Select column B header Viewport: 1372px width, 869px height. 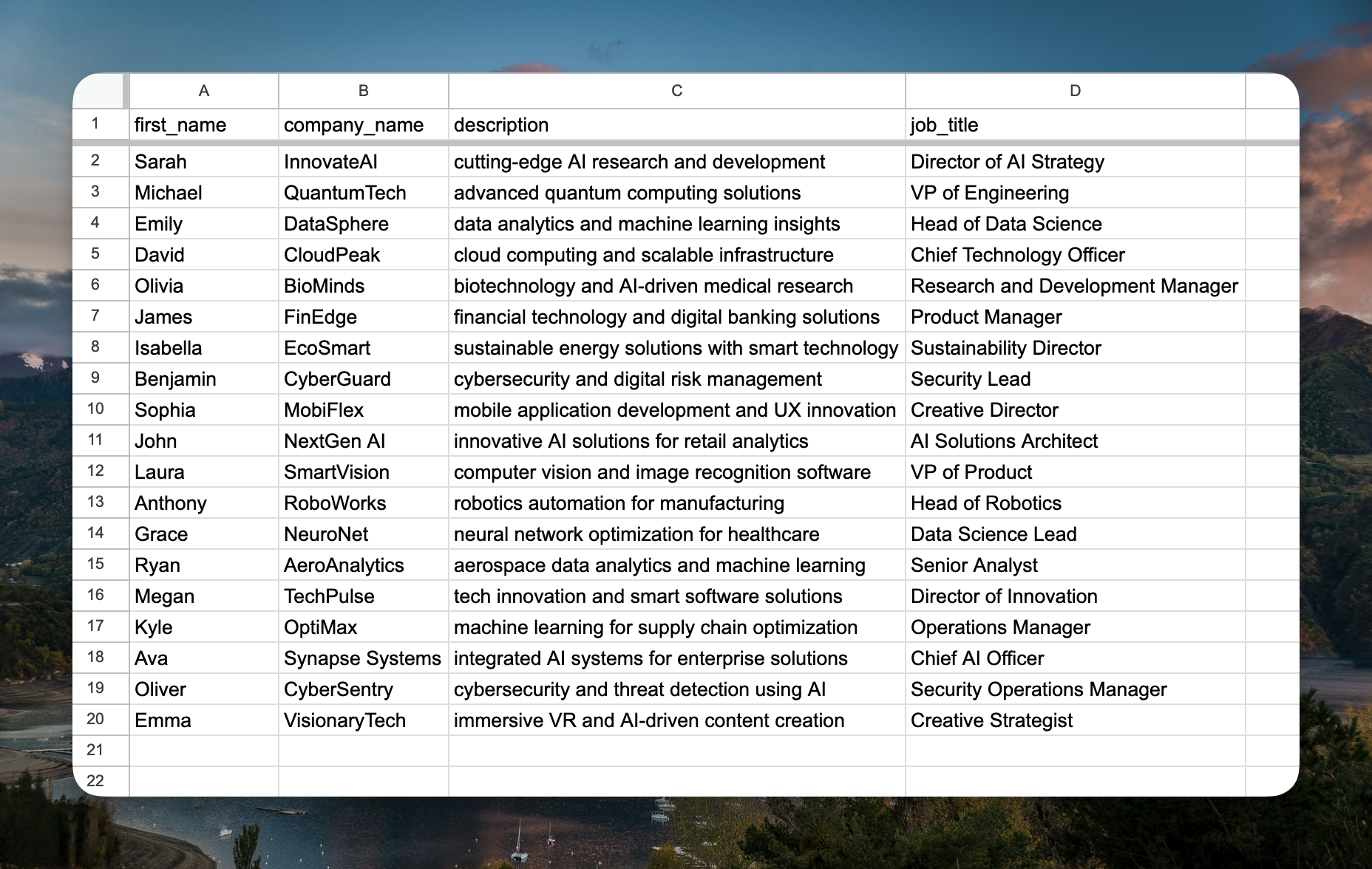(x=364, y=91)
